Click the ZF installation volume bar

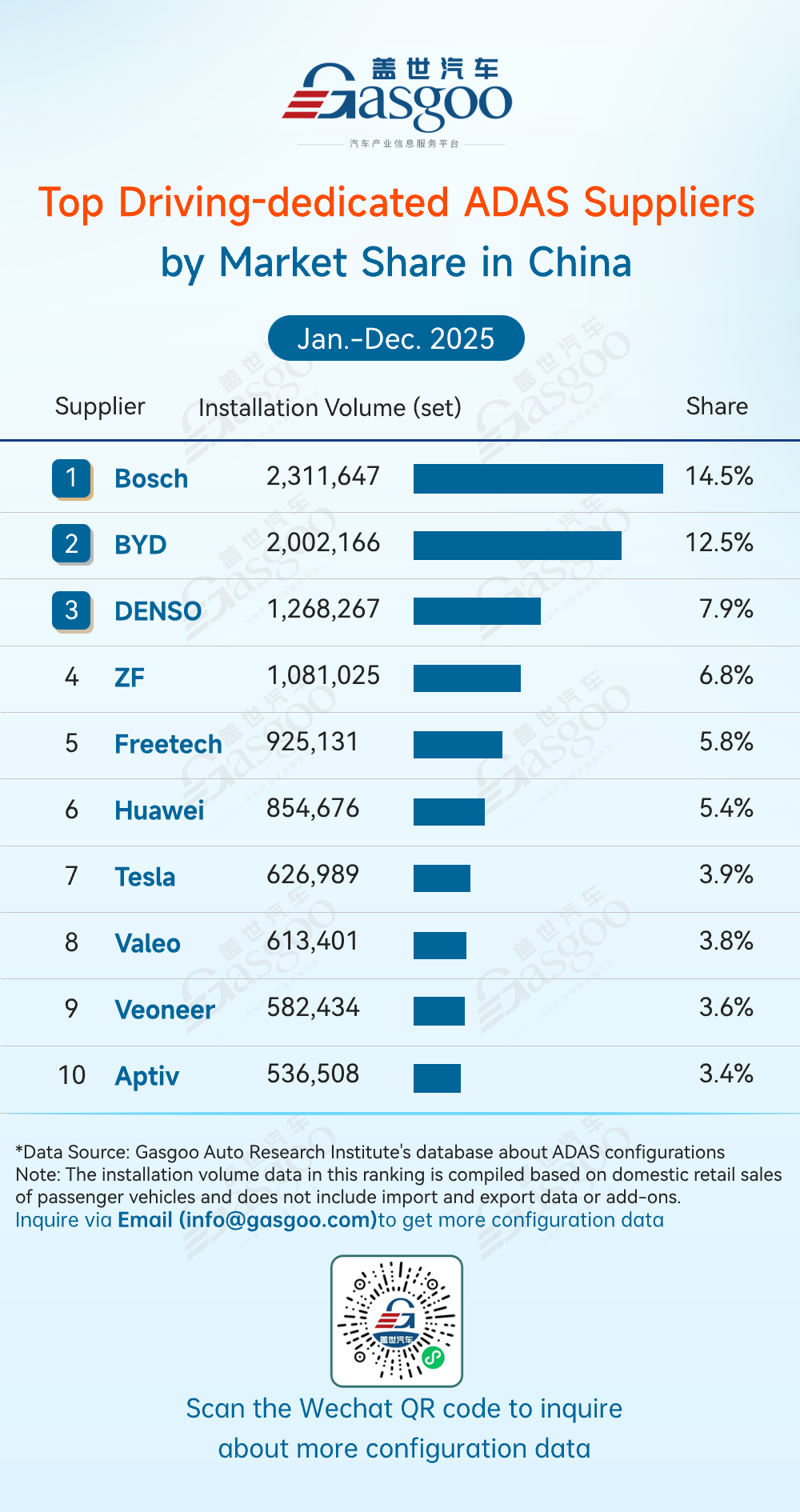pyautogui.click(x=466, y=678)
